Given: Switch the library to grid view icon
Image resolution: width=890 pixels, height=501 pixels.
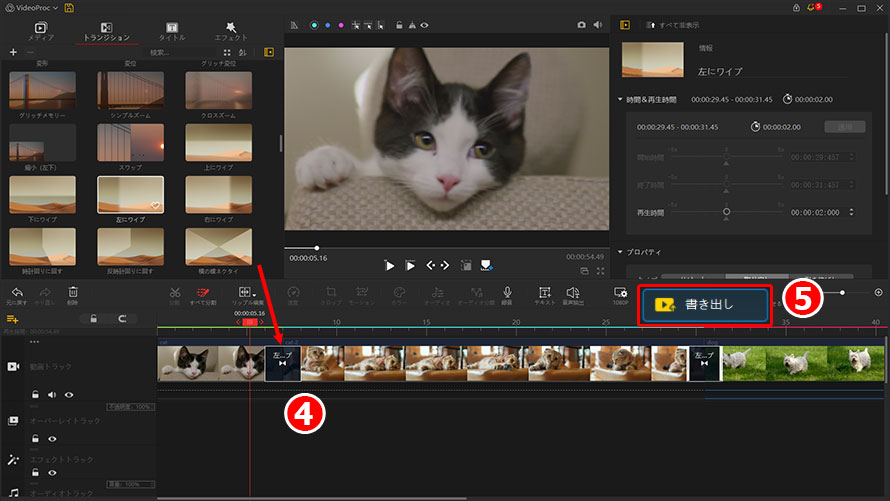Looking at the screenshot, I should [227, 52].
